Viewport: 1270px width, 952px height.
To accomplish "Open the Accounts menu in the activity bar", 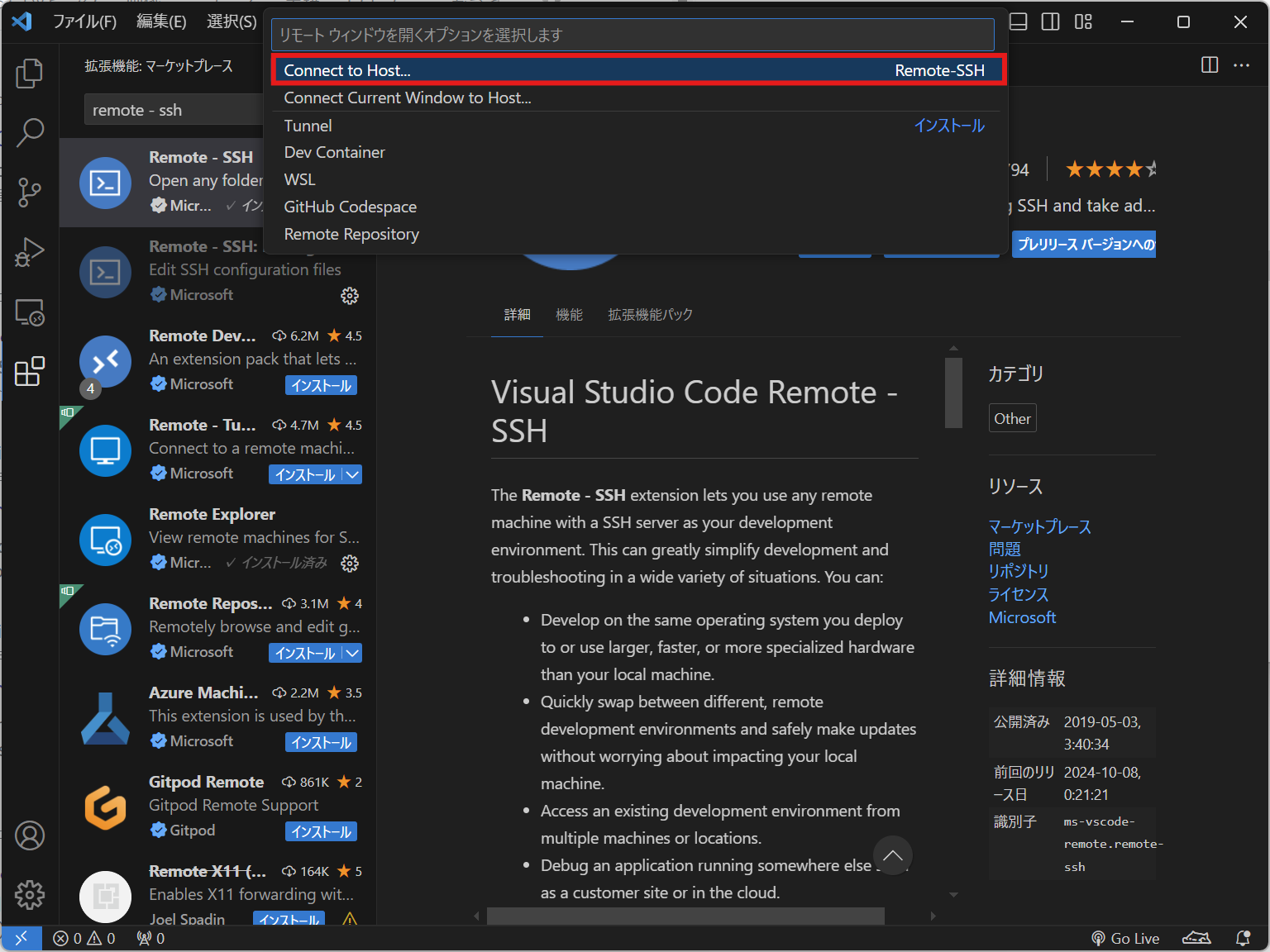I will coord(30,835).
